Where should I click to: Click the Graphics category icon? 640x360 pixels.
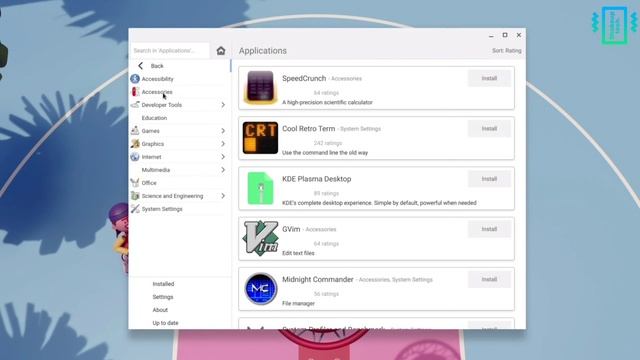point(135,144)
